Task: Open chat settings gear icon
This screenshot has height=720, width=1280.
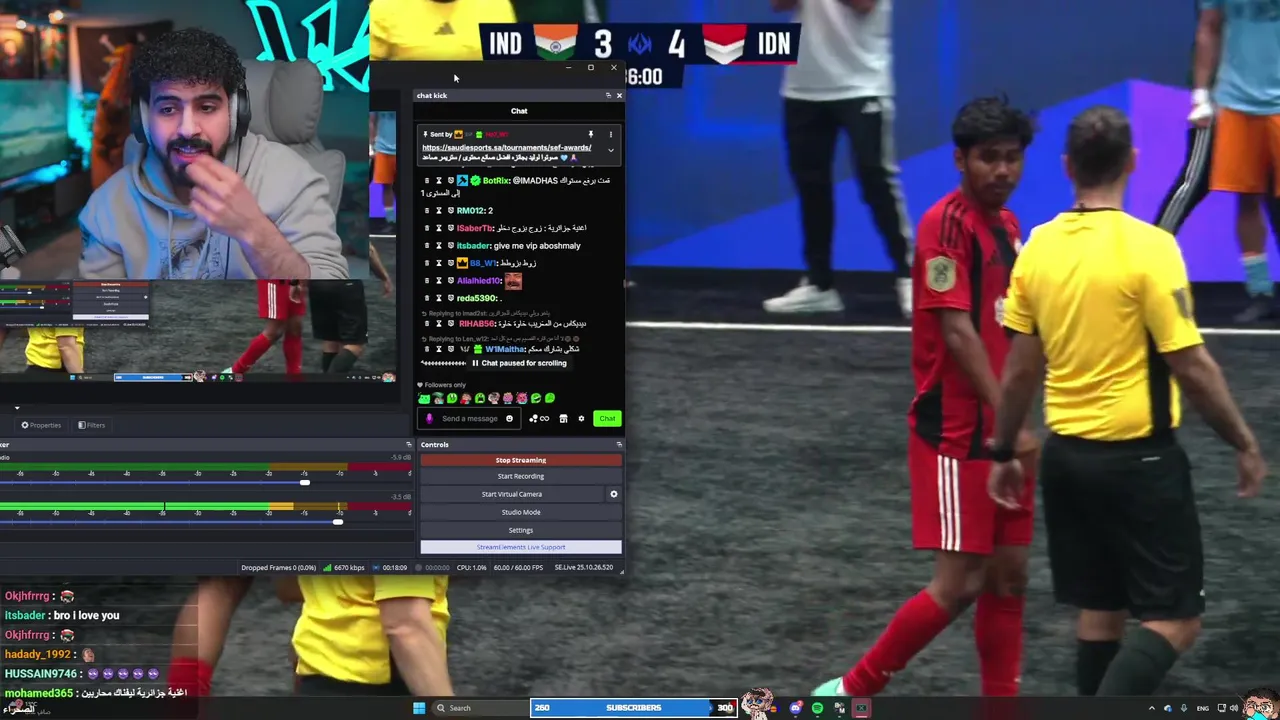Action: pos(581,419)
